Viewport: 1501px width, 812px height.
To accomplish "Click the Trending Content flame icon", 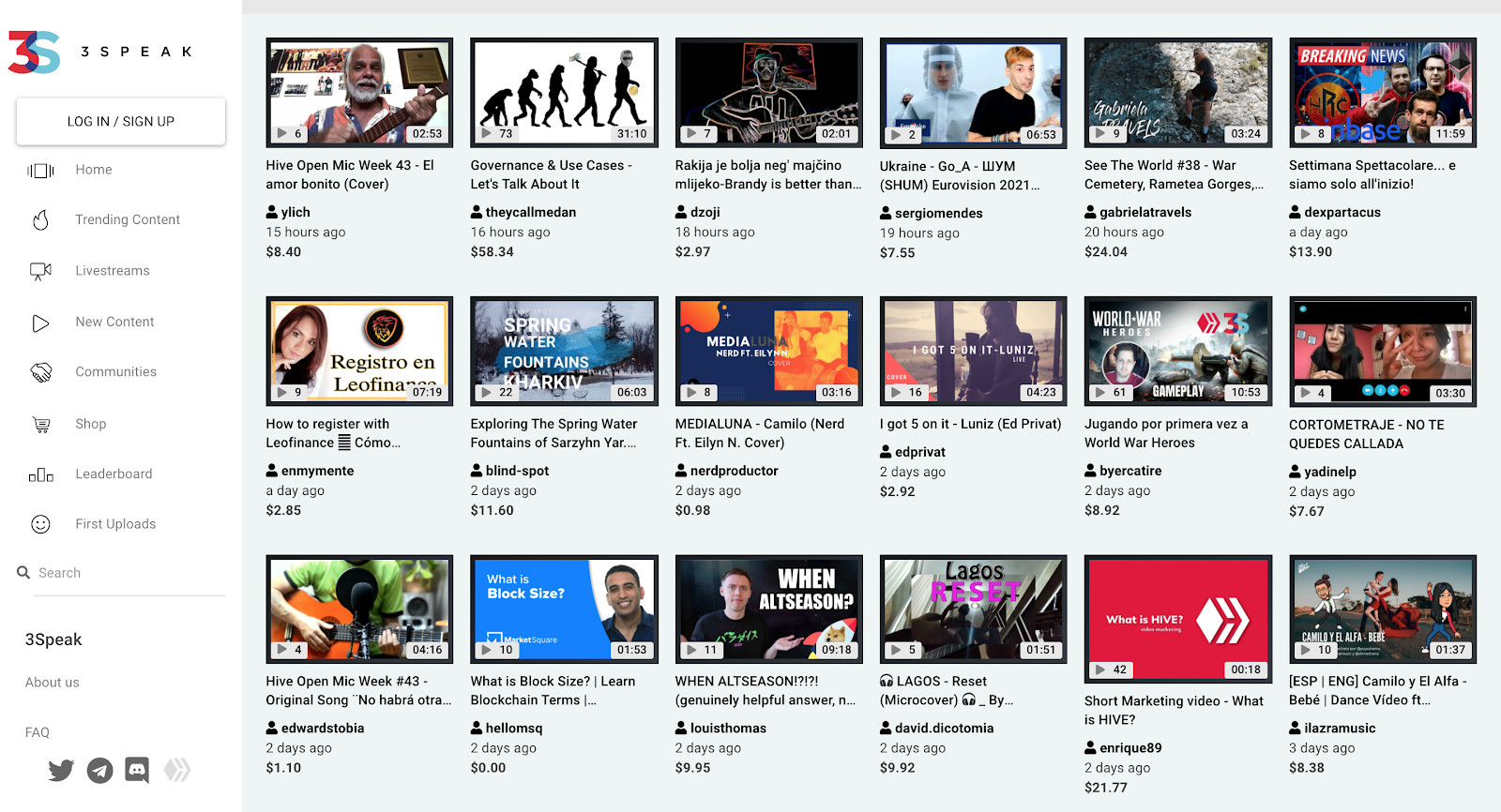I will 40,220.
